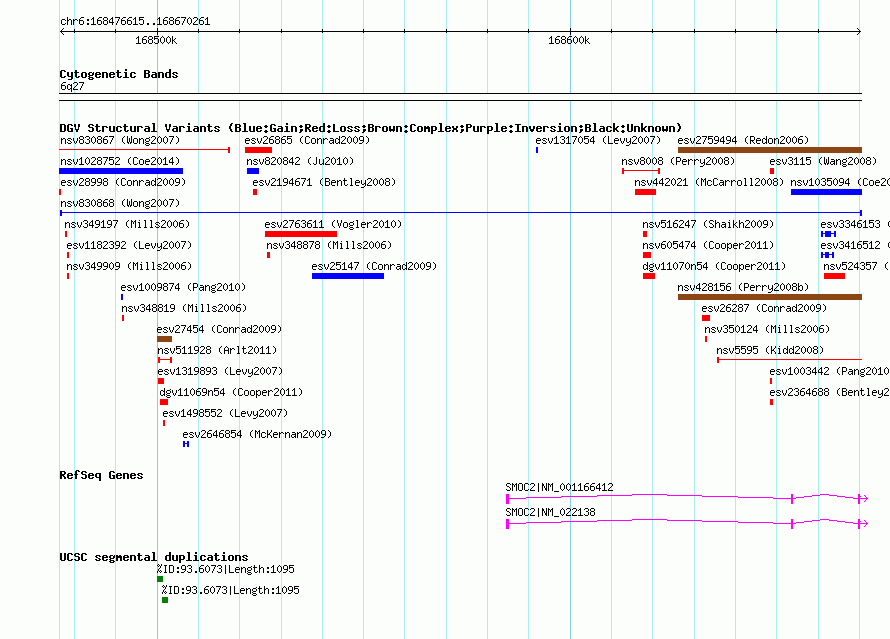This screenshot has width=890, height=639.
Task: Click the lower segmental duplication green block
Action: pos(165,600)
